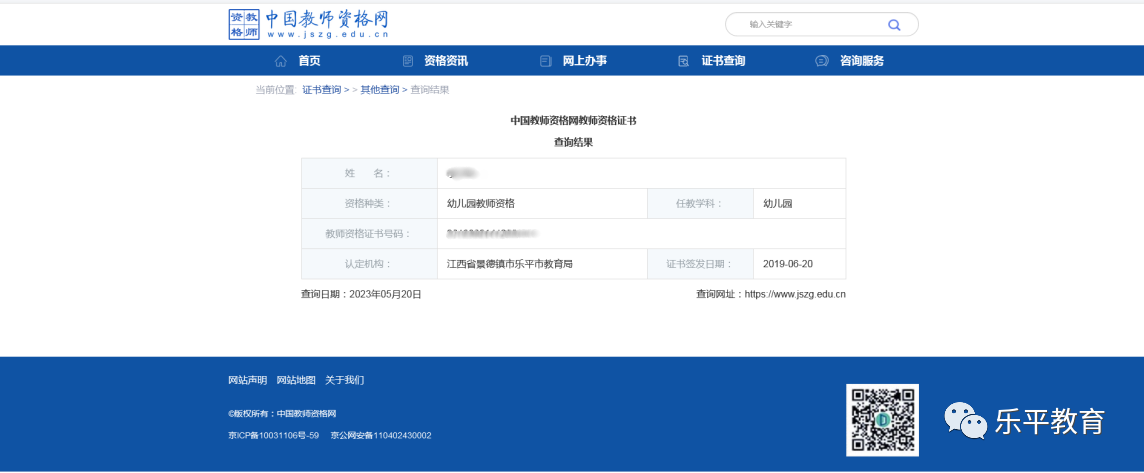Screen dimensions: 1144x473
Task: Open the 证书查询 nav menu item
Action: click(723, 61)
